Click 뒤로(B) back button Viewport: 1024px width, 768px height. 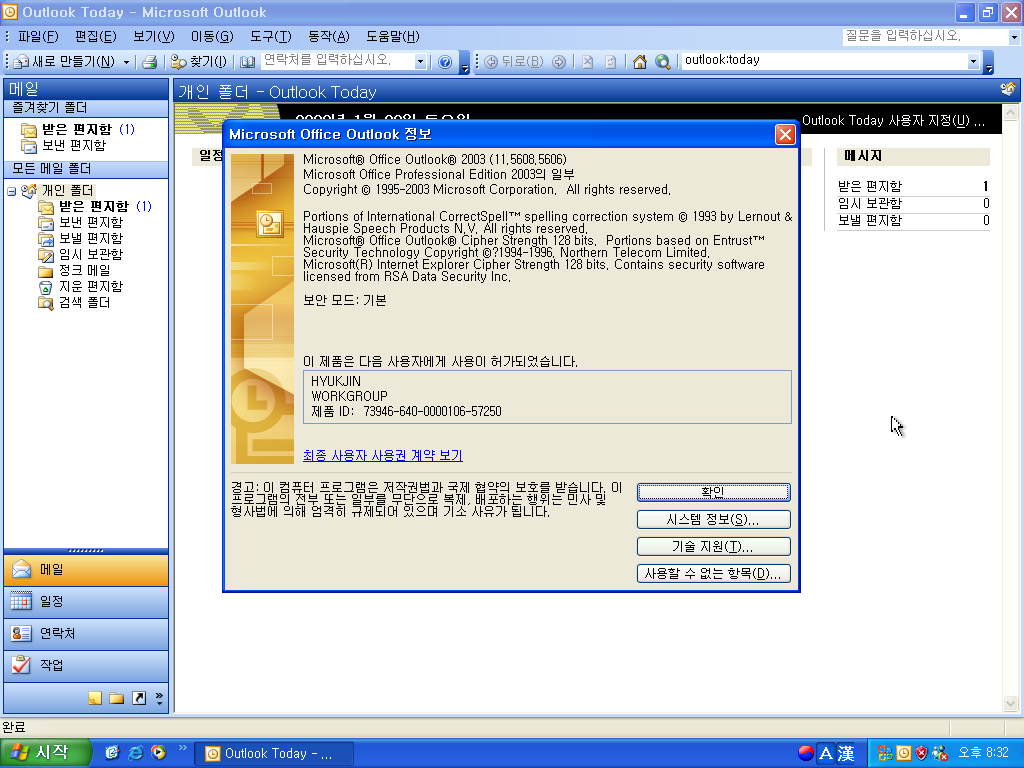click(514, 62)
